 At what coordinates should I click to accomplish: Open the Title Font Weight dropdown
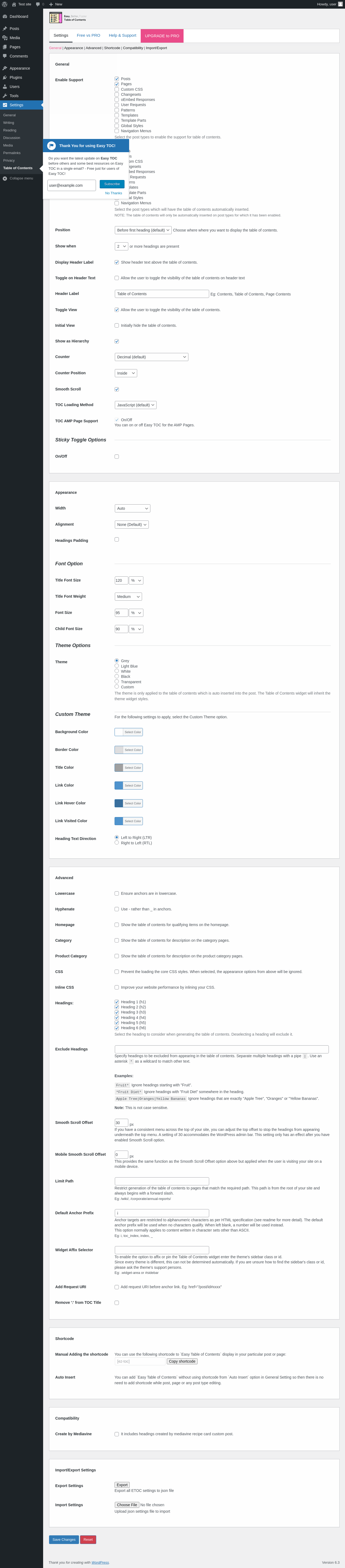pos(128,597)
